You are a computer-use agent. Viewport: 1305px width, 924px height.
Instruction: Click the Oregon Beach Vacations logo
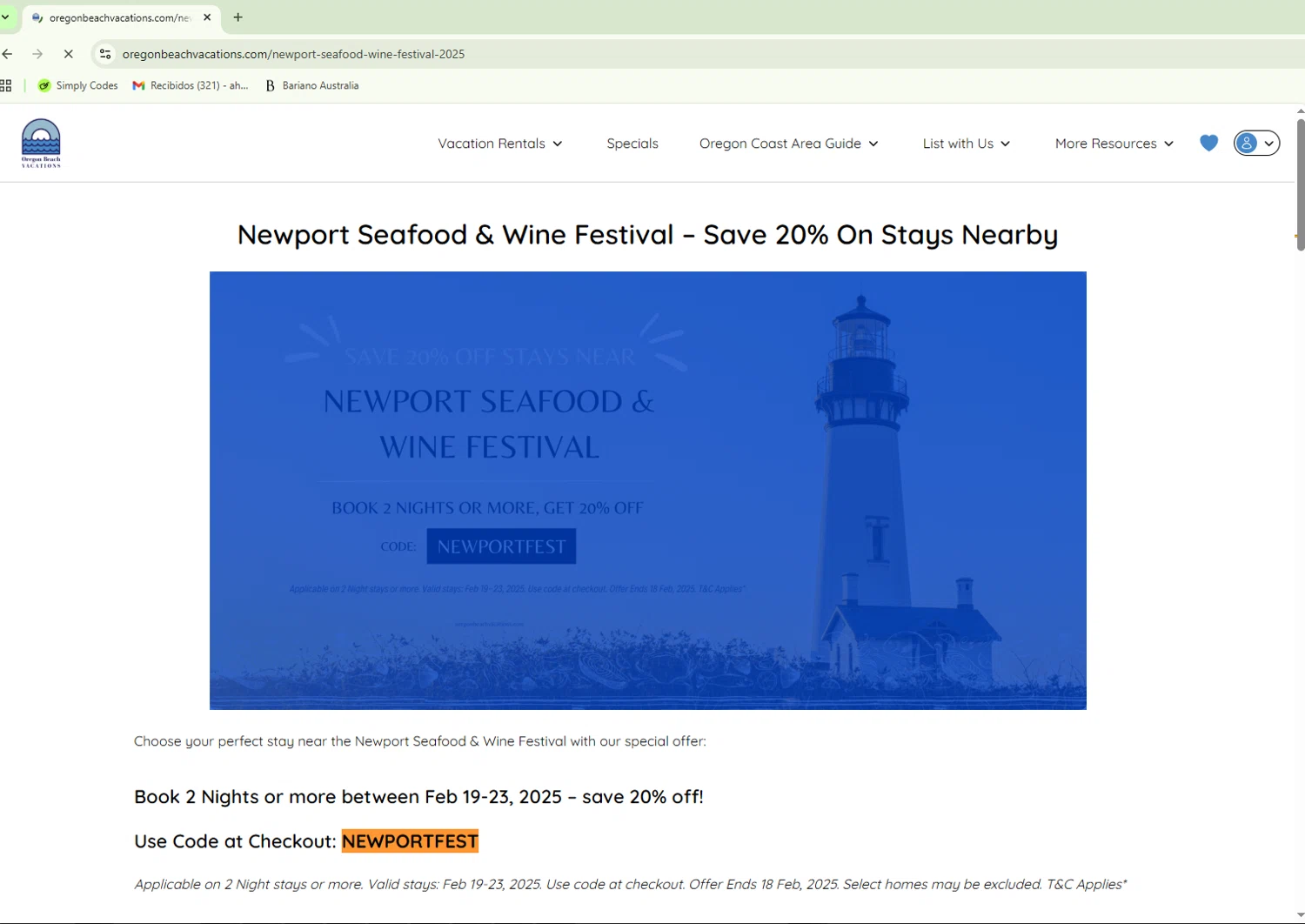41,143
